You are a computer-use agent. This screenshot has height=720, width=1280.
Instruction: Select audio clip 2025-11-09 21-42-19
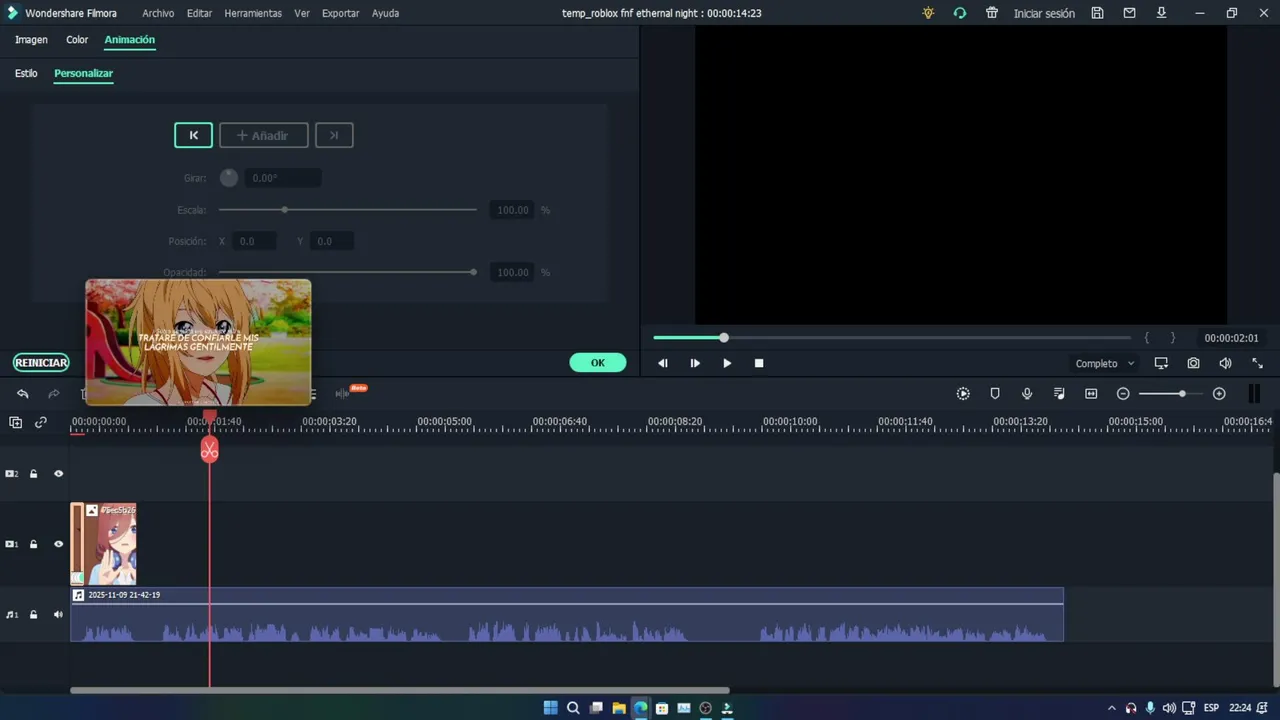[x=567, y=614]
